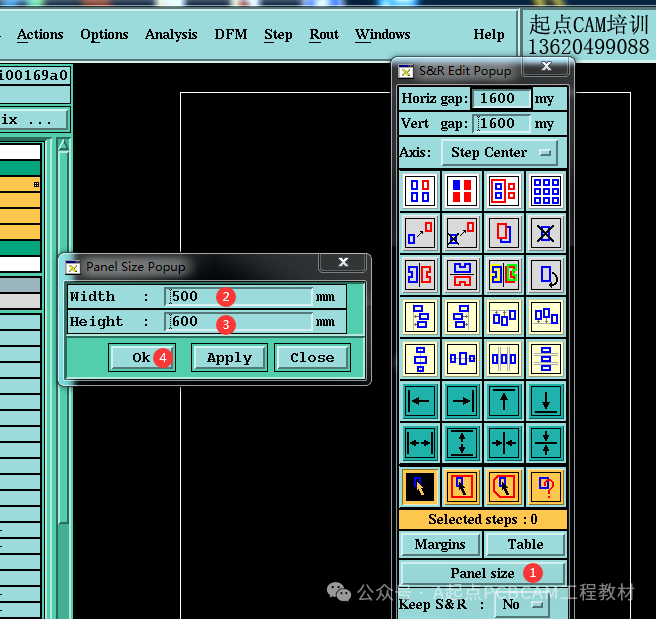Open the Help menu
The height and width of the screenshot is (619, 656).
coord(489,34)
